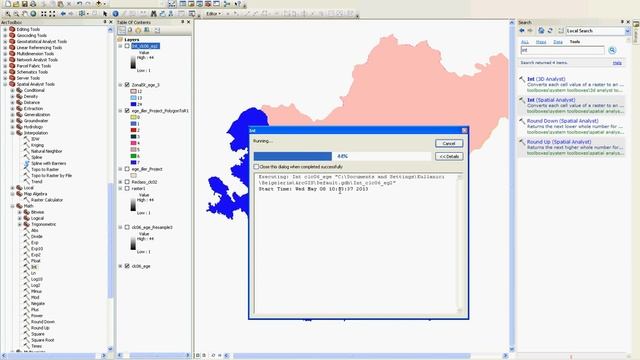Switch to the All tab in Search
Screen dimensions: 640x360
click(x=525, y=42)
